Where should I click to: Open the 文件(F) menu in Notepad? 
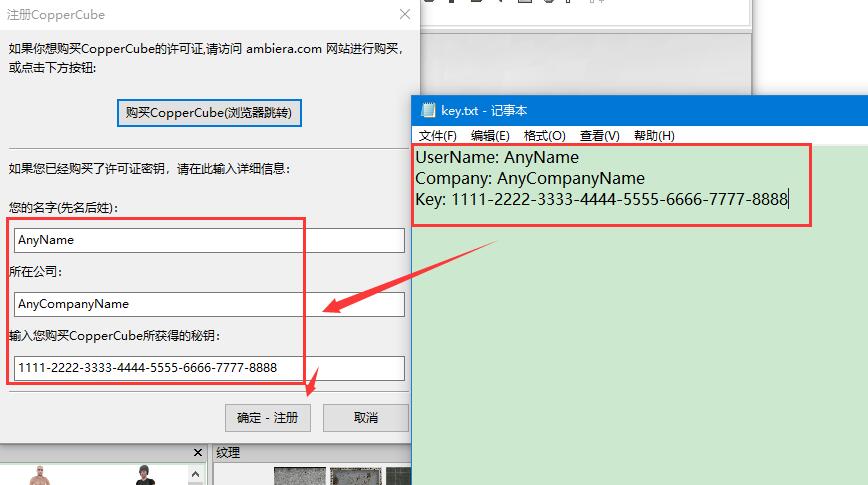point(437,136)
